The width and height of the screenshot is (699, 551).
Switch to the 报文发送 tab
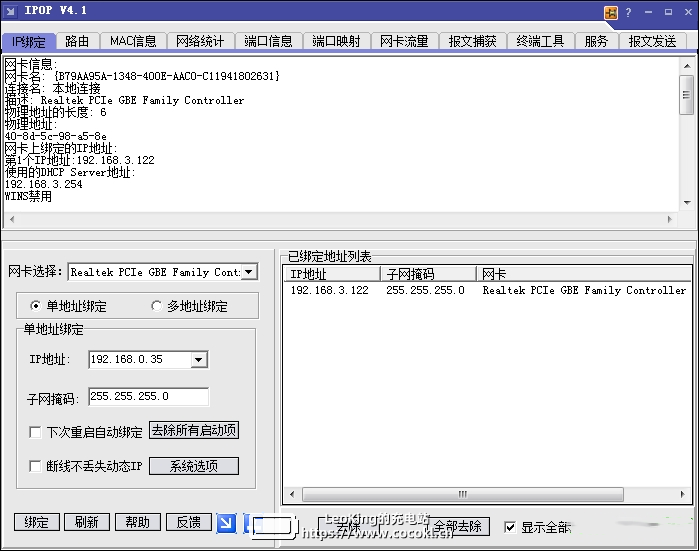(x=653, y=41)
